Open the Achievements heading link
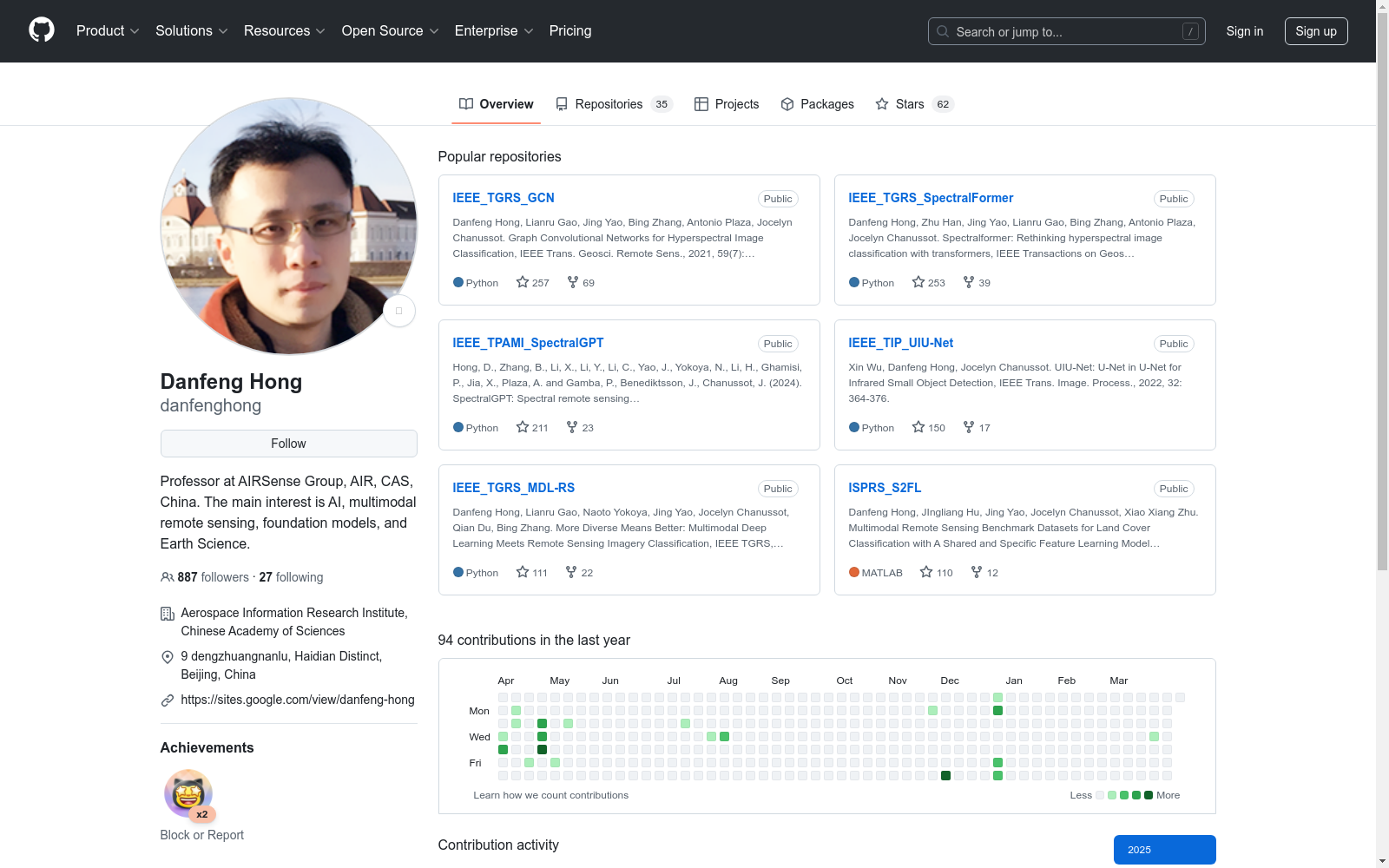The image size is (1389, 868). click(207, 747)
